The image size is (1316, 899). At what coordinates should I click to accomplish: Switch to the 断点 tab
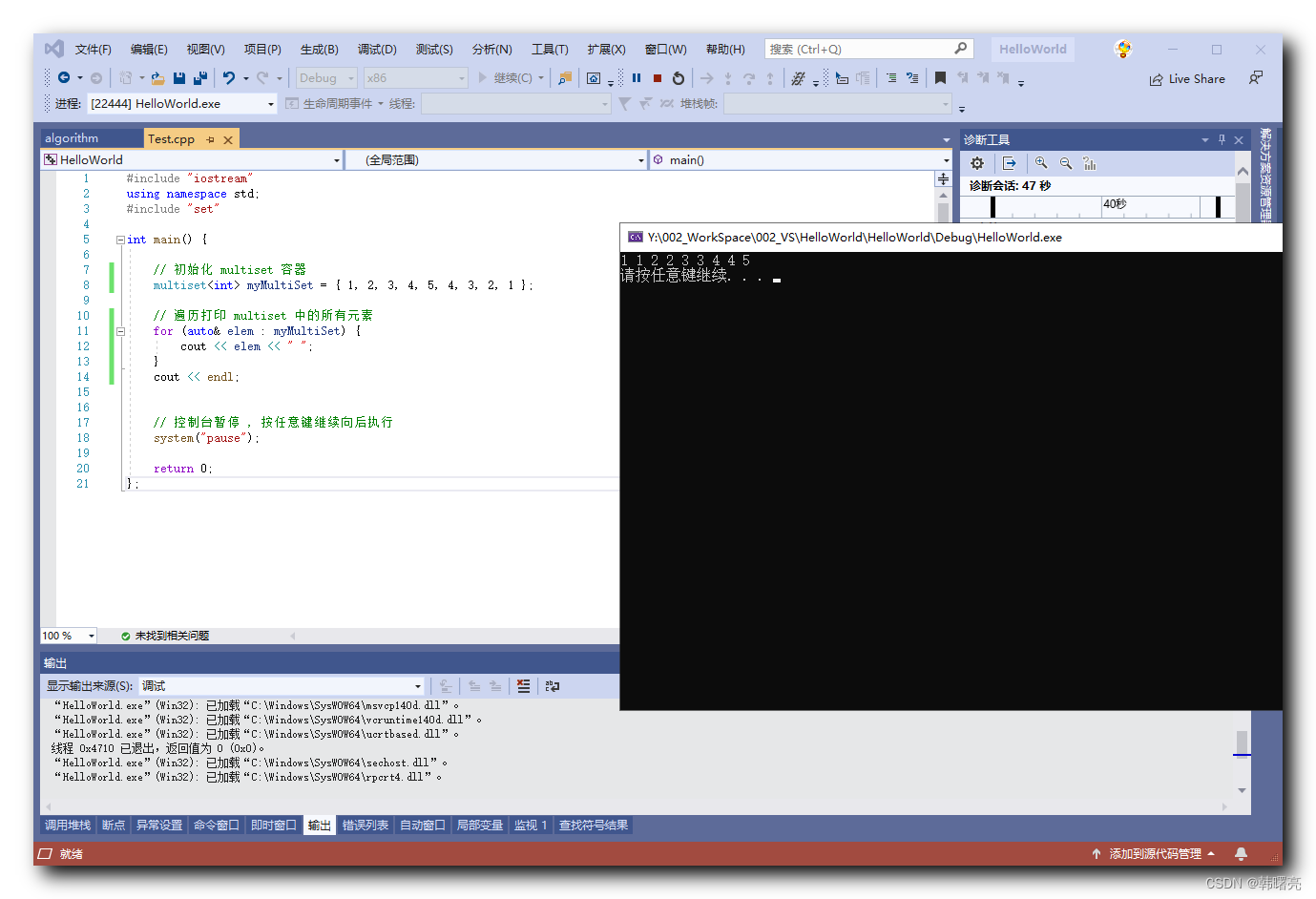pos(114,825)
